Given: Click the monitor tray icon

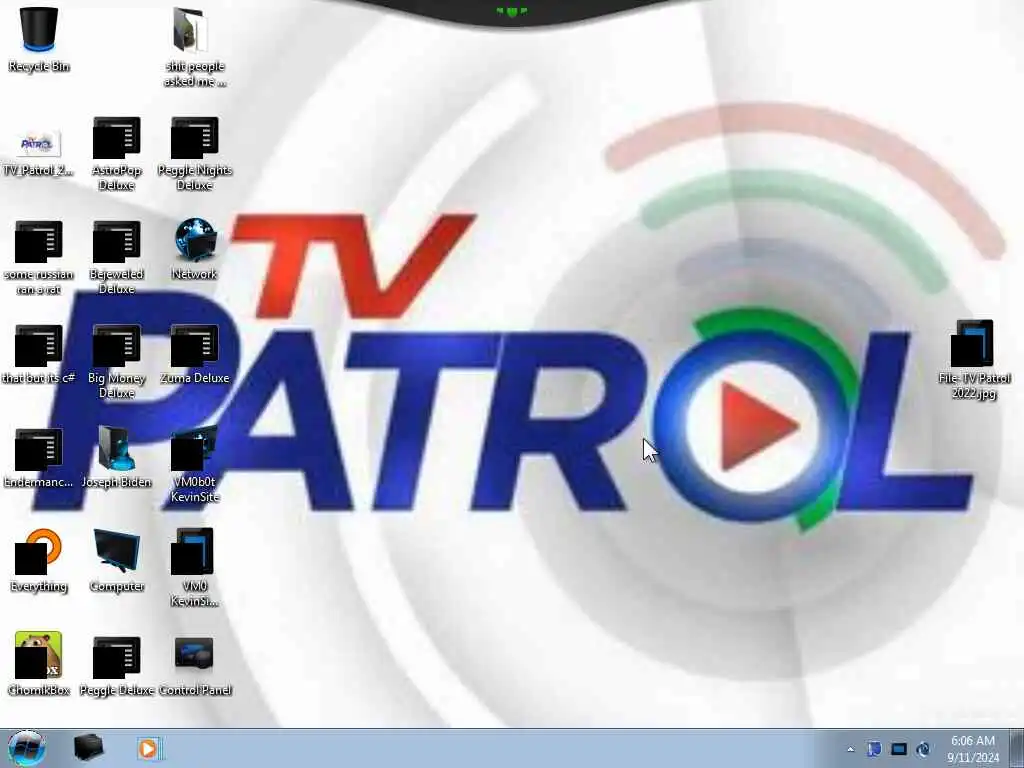Looking at the screenshot, I should [899, 749].
